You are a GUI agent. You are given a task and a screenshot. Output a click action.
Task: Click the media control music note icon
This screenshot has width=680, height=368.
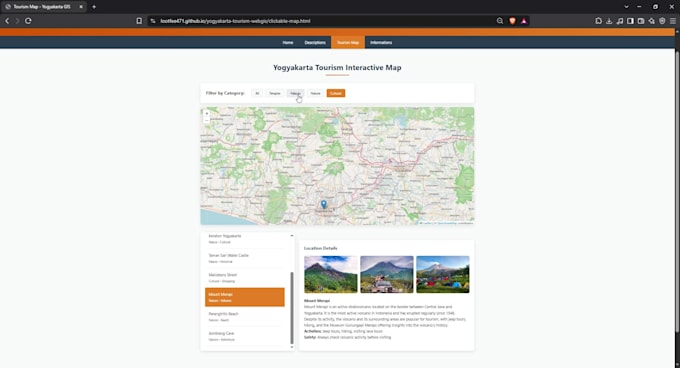point(620,21)
